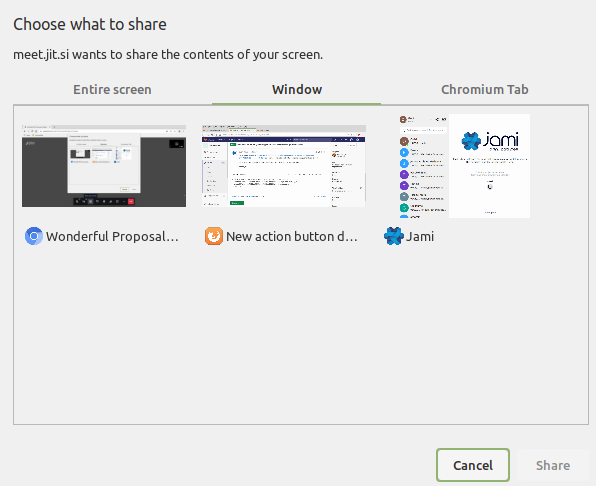Choose the New action button window thumbnail
This screenshot has width=596, height=486.
pyautogui.click(x=284, y=166)
